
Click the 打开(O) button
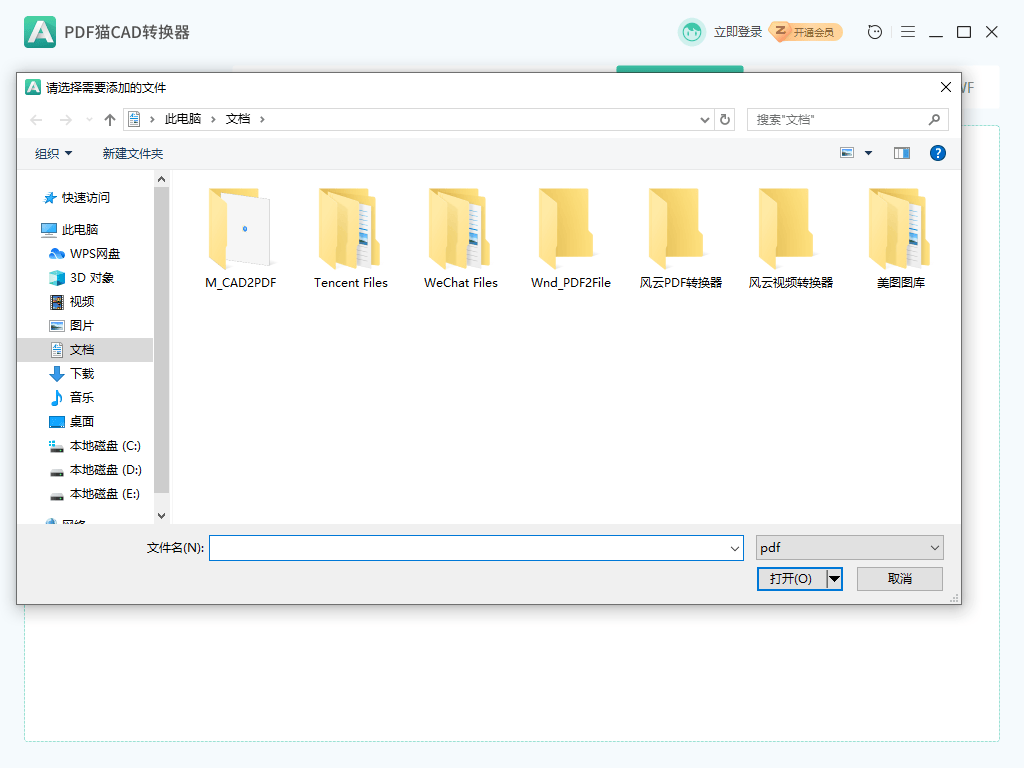pos(792,579)
